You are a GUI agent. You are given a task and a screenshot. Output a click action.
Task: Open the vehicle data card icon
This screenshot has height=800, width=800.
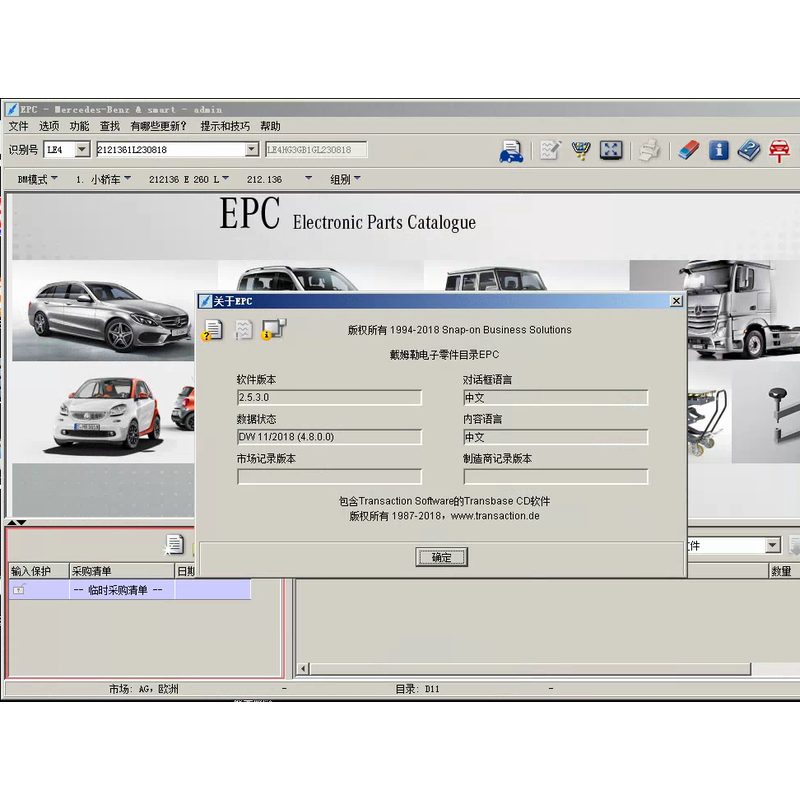coord(511,151)
